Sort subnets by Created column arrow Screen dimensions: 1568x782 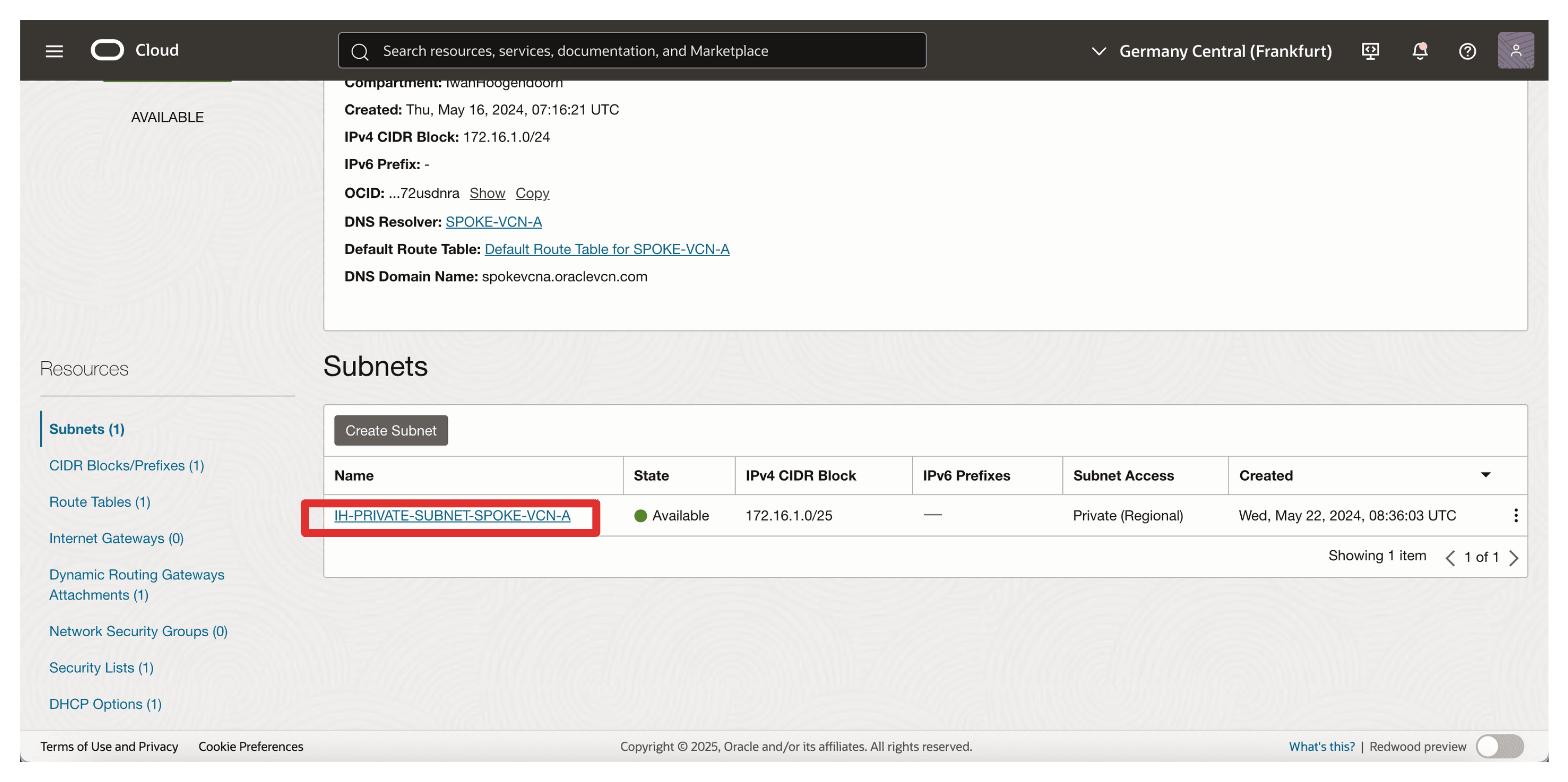tap(1486, 475)
